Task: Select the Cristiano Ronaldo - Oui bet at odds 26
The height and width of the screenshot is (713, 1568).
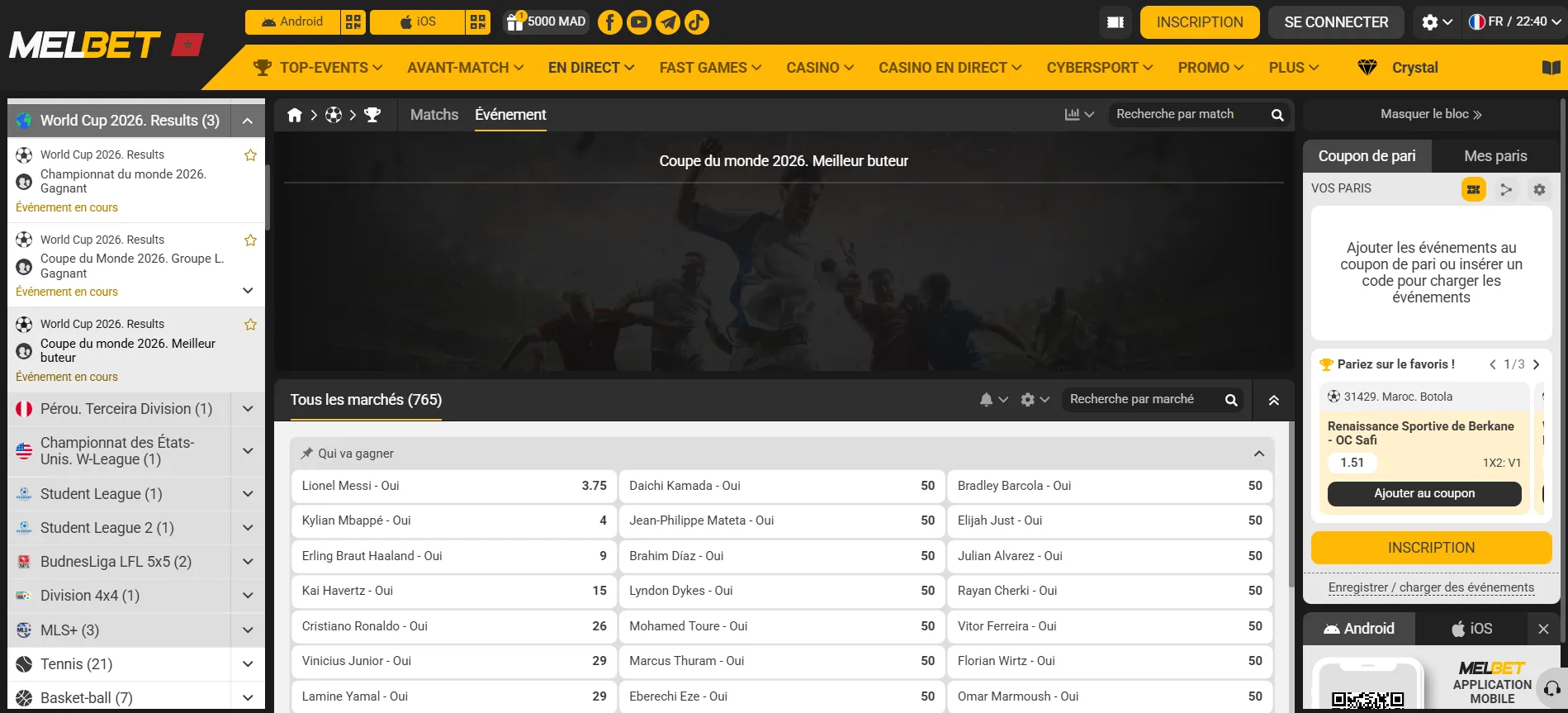Action: (454, 626)
